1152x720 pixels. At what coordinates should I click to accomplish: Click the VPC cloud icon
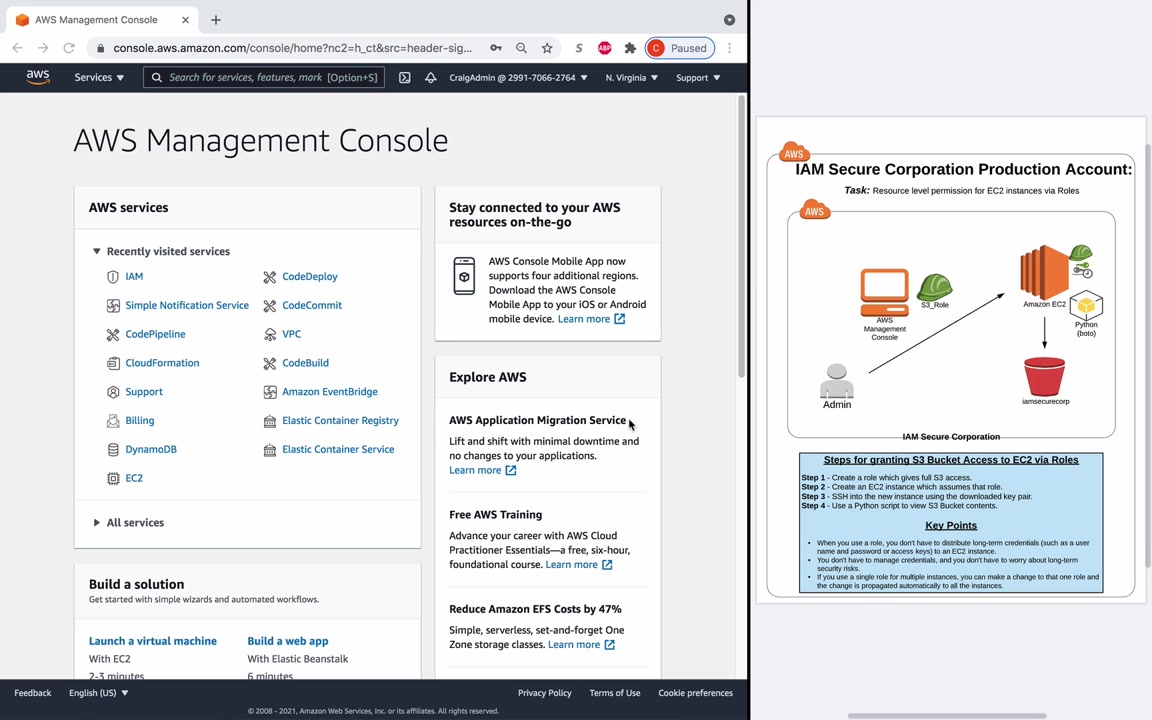tap(270, 334)
